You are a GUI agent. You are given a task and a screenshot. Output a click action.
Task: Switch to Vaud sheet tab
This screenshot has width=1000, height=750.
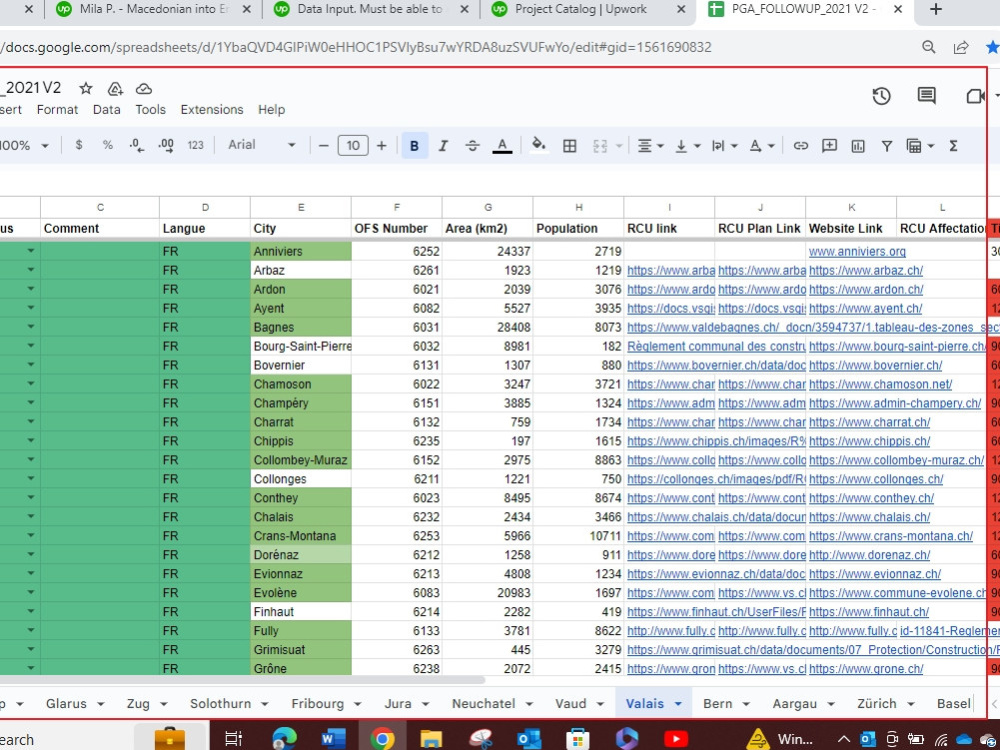coord(570,703)
